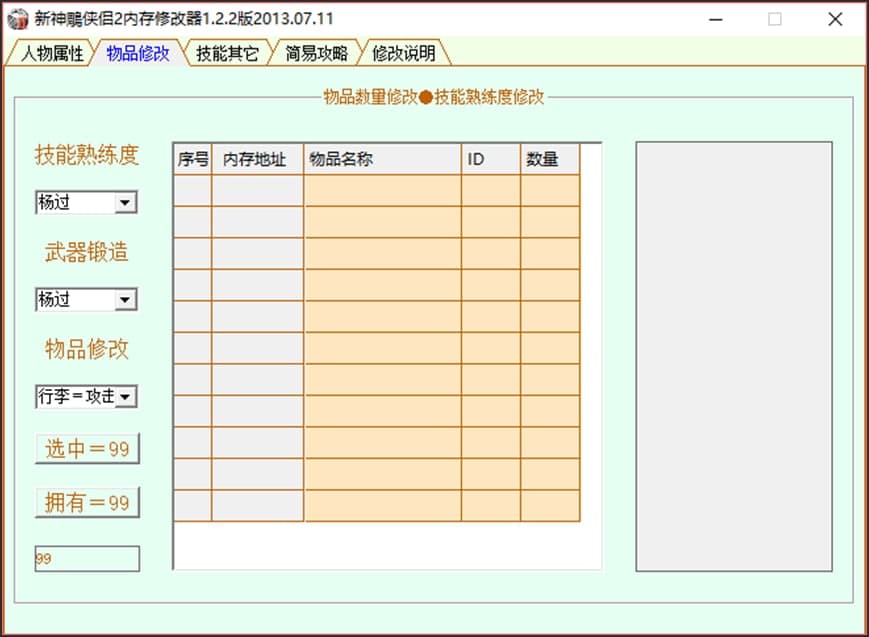Click the 物品名称 column header
Viewport: 869px width, 637px height.
pos(383,158)
